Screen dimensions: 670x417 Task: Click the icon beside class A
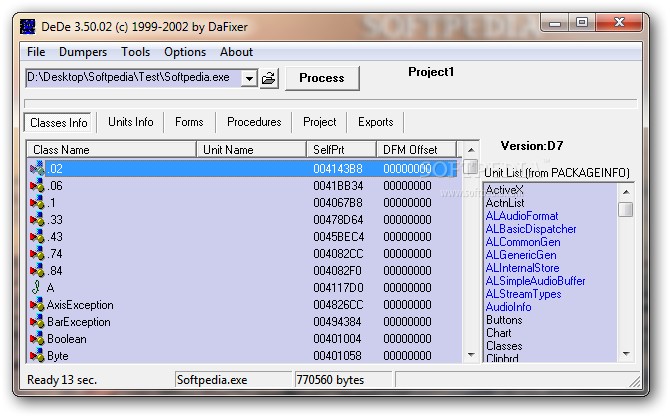37,287
